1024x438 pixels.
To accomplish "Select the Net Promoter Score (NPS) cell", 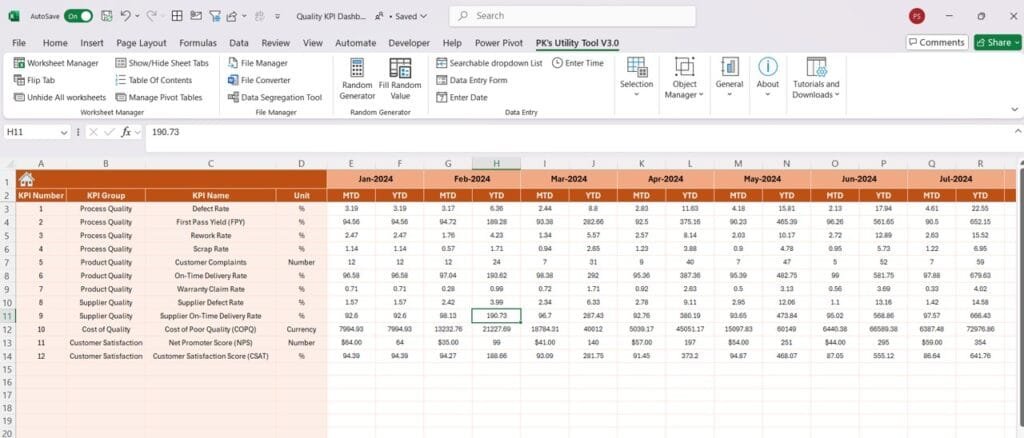I will click(210, 343).
